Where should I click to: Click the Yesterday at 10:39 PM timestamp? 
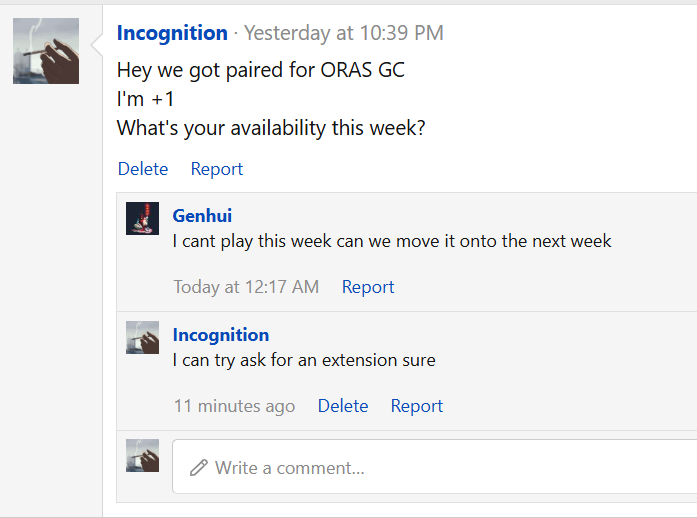click(344, 33)
